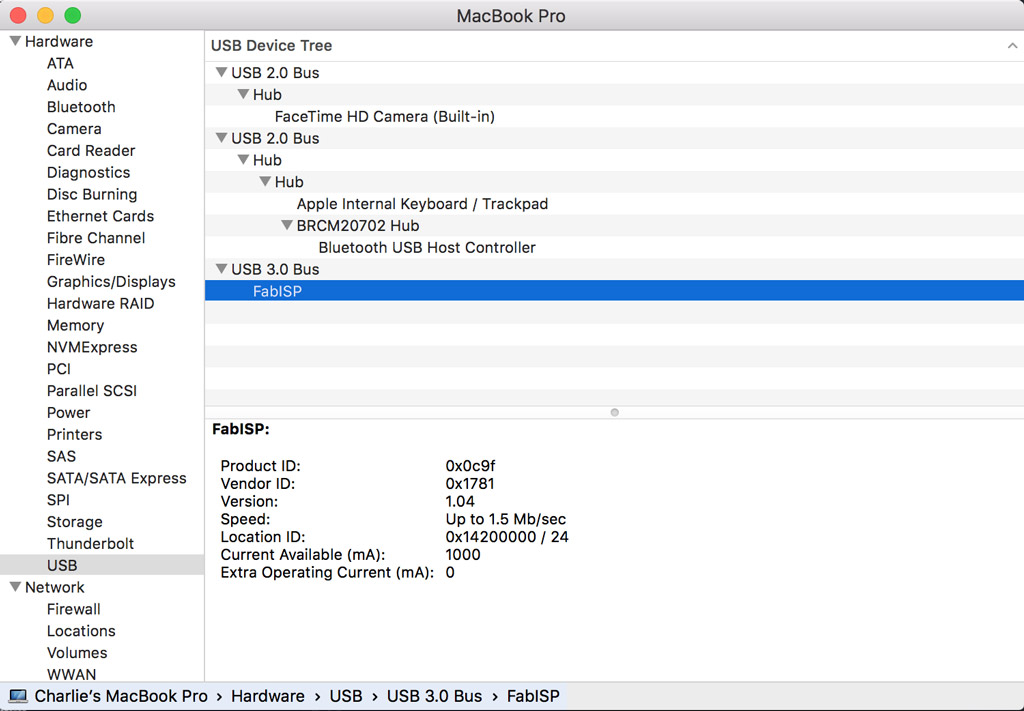Open Disc Burning information
The width and height of the screenshot is (1024, 711).
pyautogui.click(x=91, y=194)
